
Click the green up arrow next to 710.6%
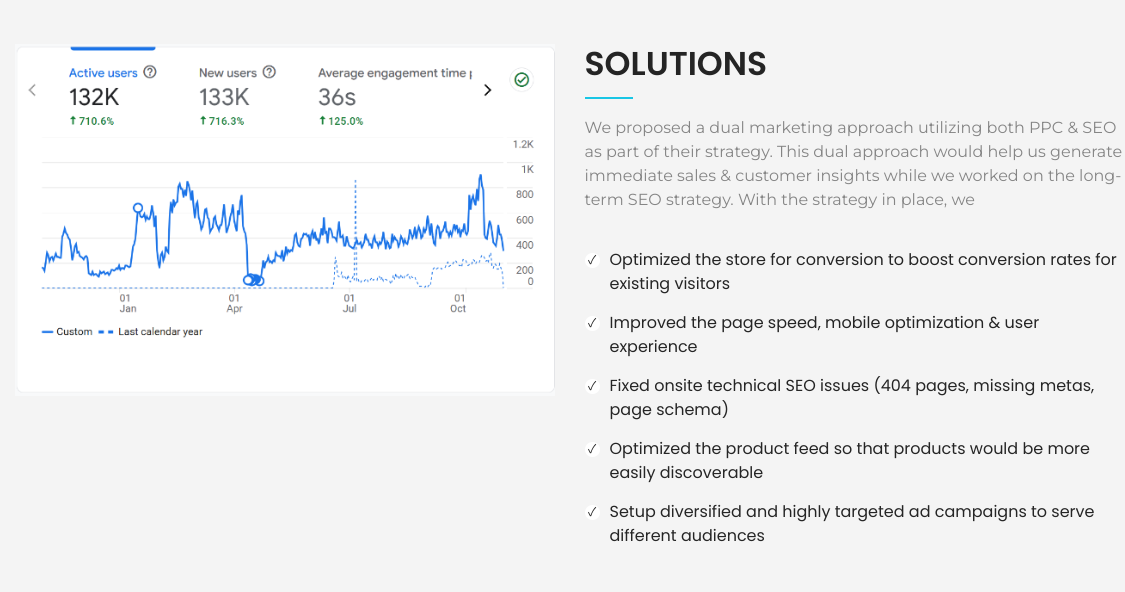73,121
